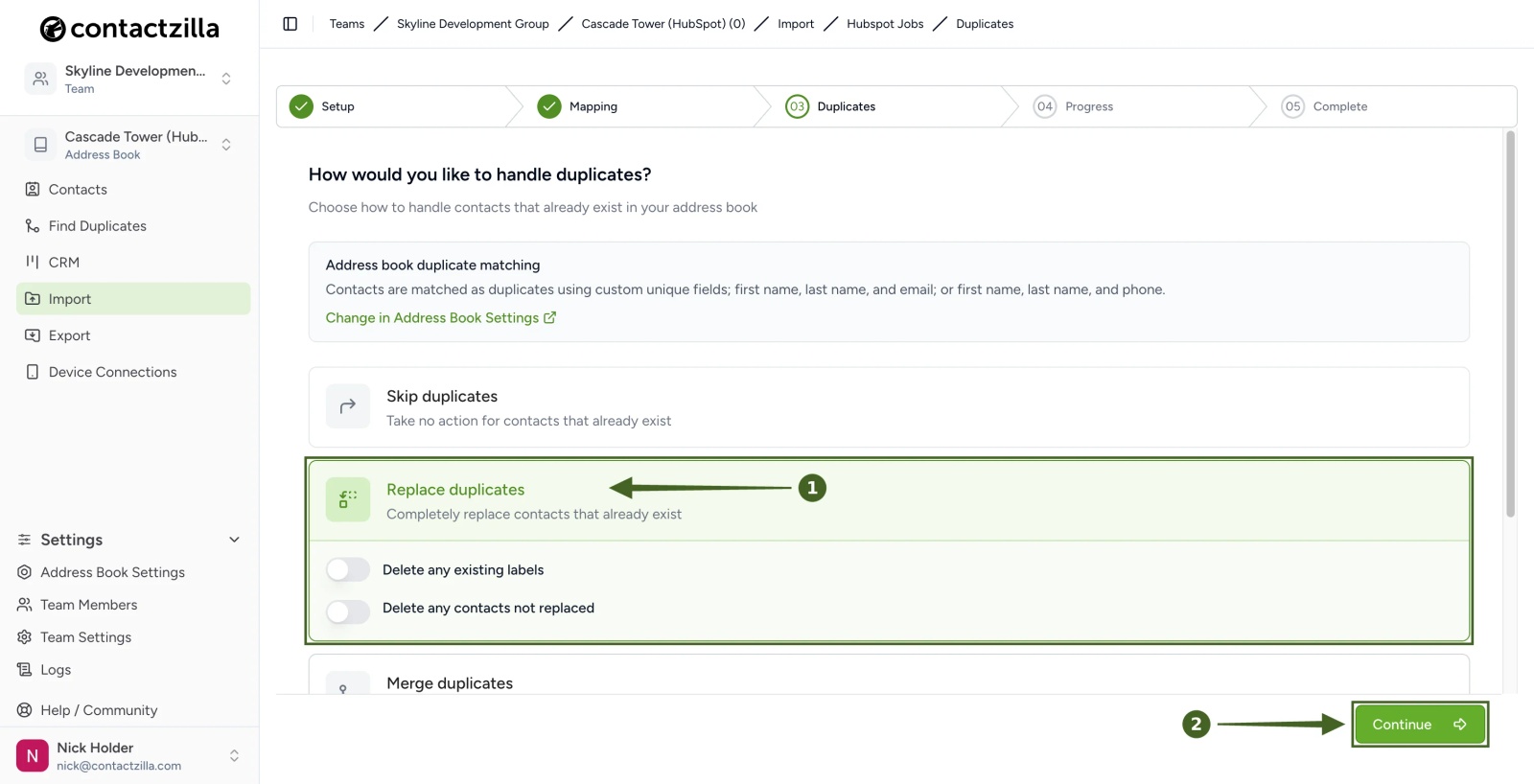Viewport: 1534px width, 784px height.
Task: Toggle the sidebar panel icon
Action: tap(291, 24)
